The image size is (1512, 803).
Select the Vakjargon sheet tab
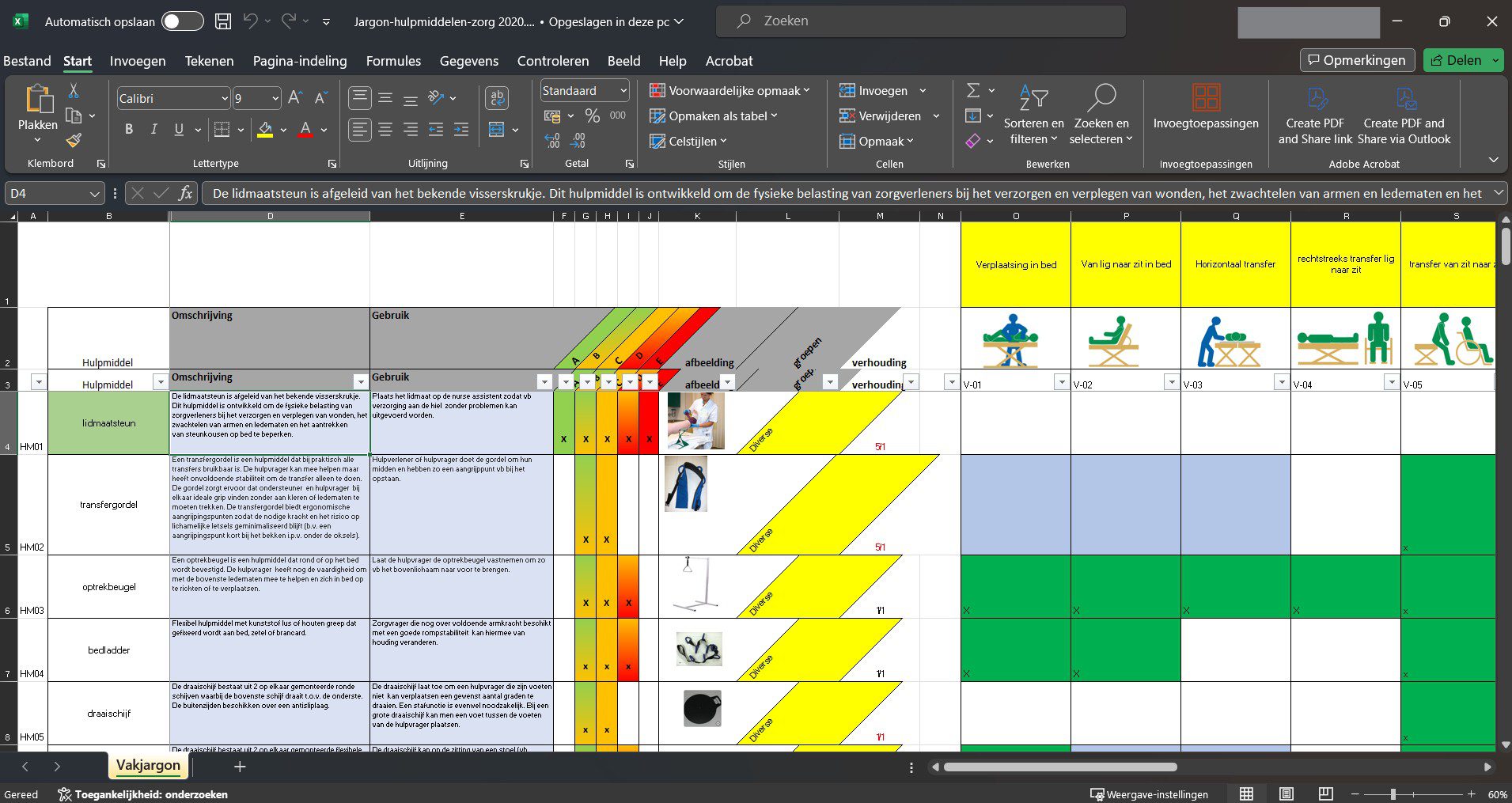(x=149, y=765)
